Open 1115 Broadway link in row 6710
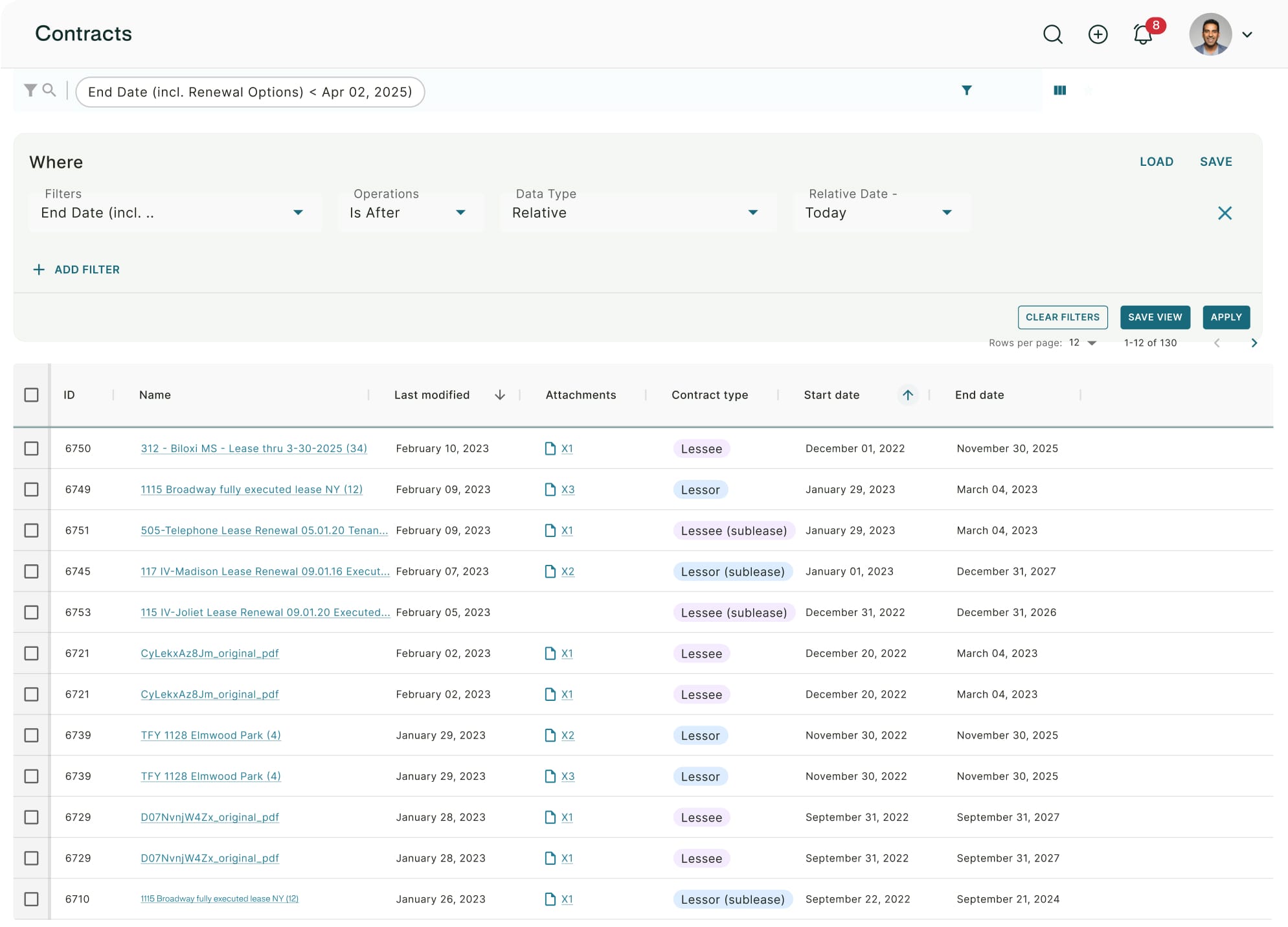Screen dimensions: 1288x927 click(x=220, y=899)
